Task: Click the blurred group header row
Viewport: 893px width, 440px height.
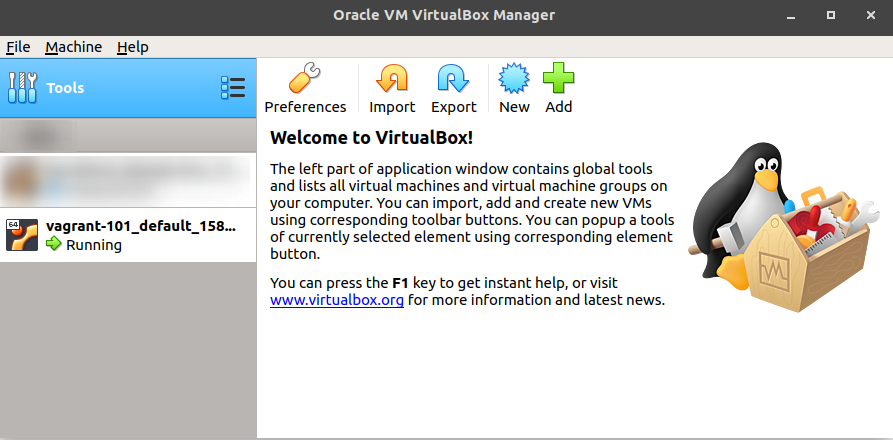Action: click(x=128, y=135)
